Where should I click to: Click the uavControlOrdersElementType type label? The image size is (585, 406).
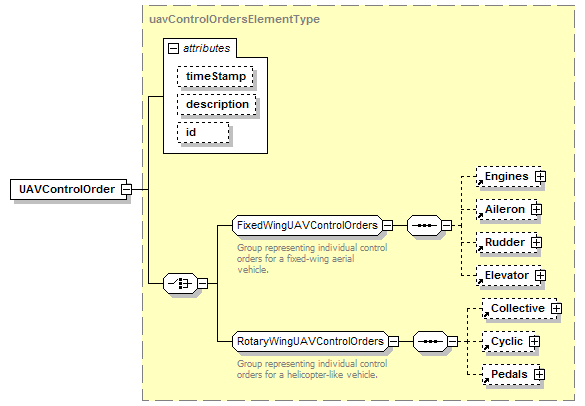click(234, 19)
